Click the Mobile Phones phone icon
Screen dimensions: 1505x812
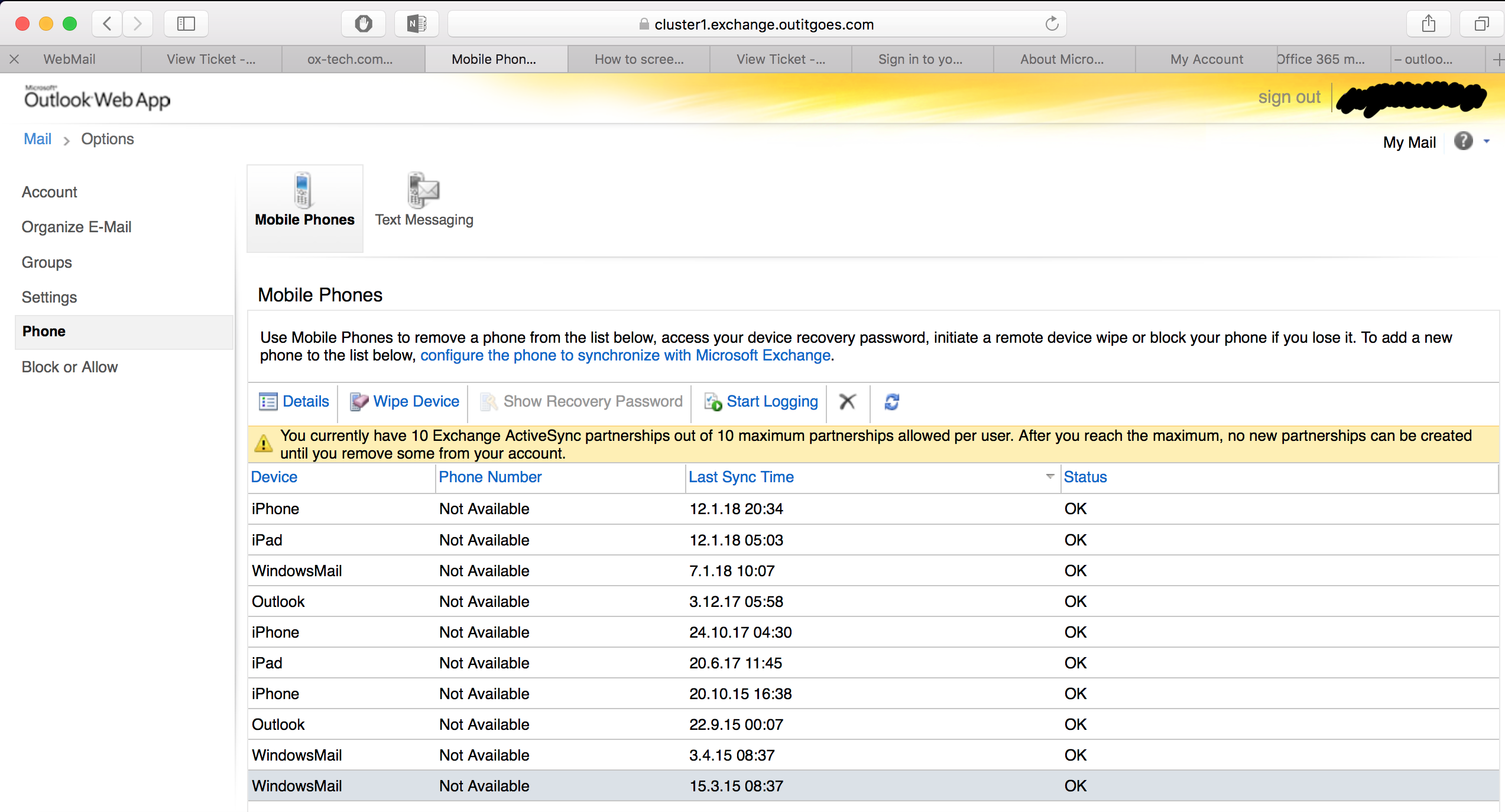pos(303,190)
